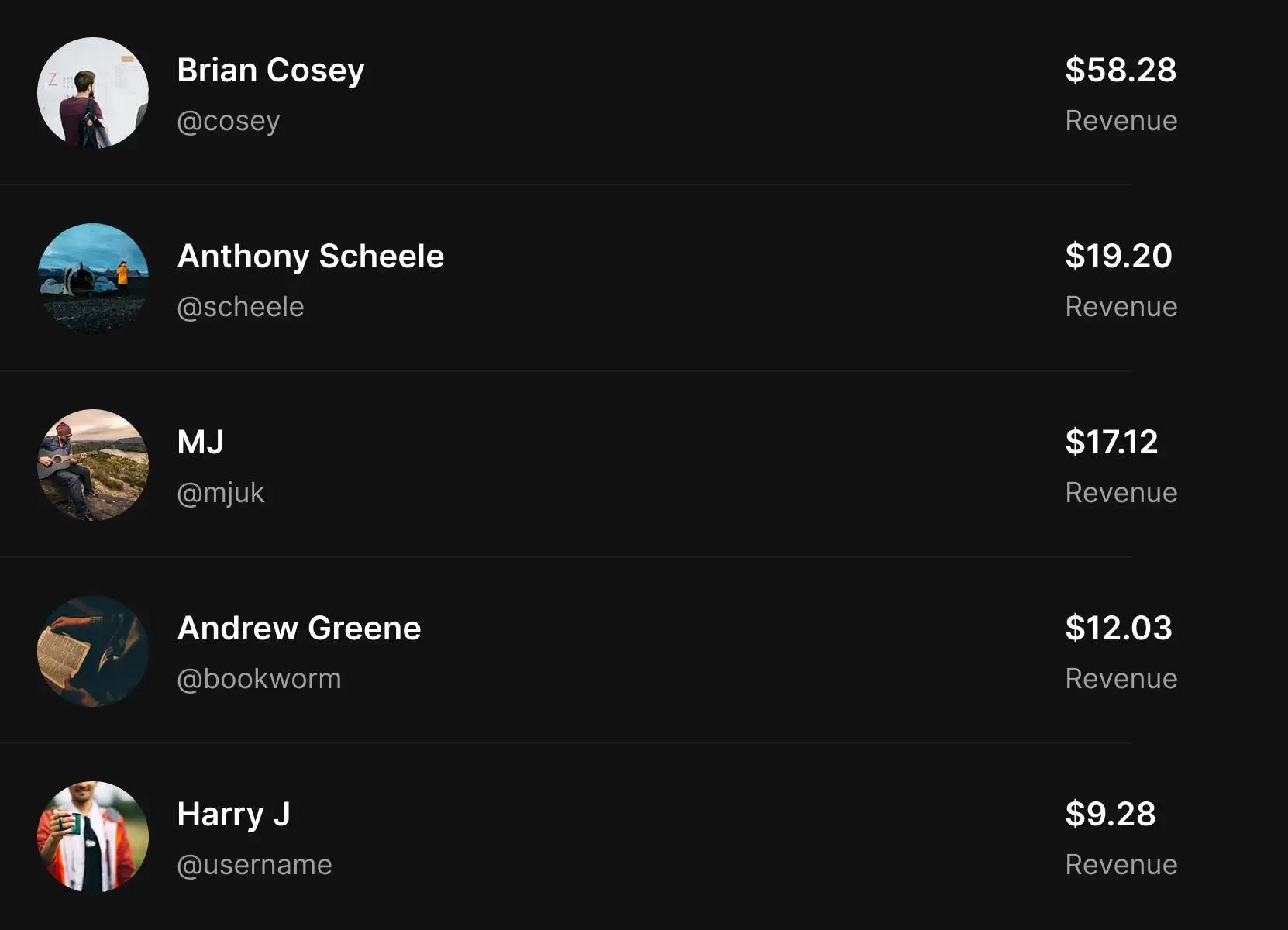This screenshot has width=1288, height=930.
Task: Open the Brian Cosey name link
Action: click(270, 71)
